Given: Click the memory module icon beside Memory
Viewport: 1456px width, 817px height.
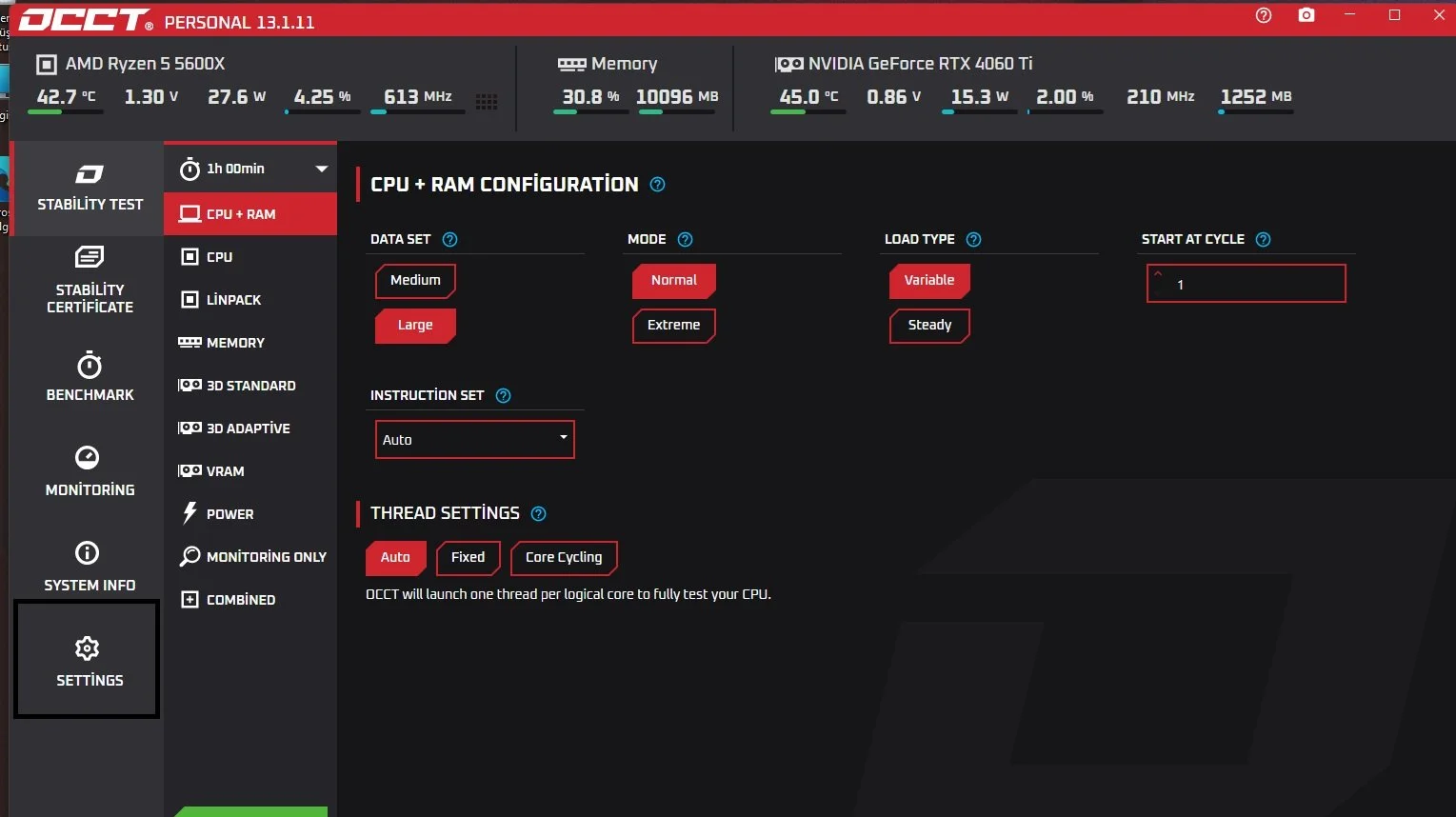Looking at the screenshot, I should tap(571, 65).
